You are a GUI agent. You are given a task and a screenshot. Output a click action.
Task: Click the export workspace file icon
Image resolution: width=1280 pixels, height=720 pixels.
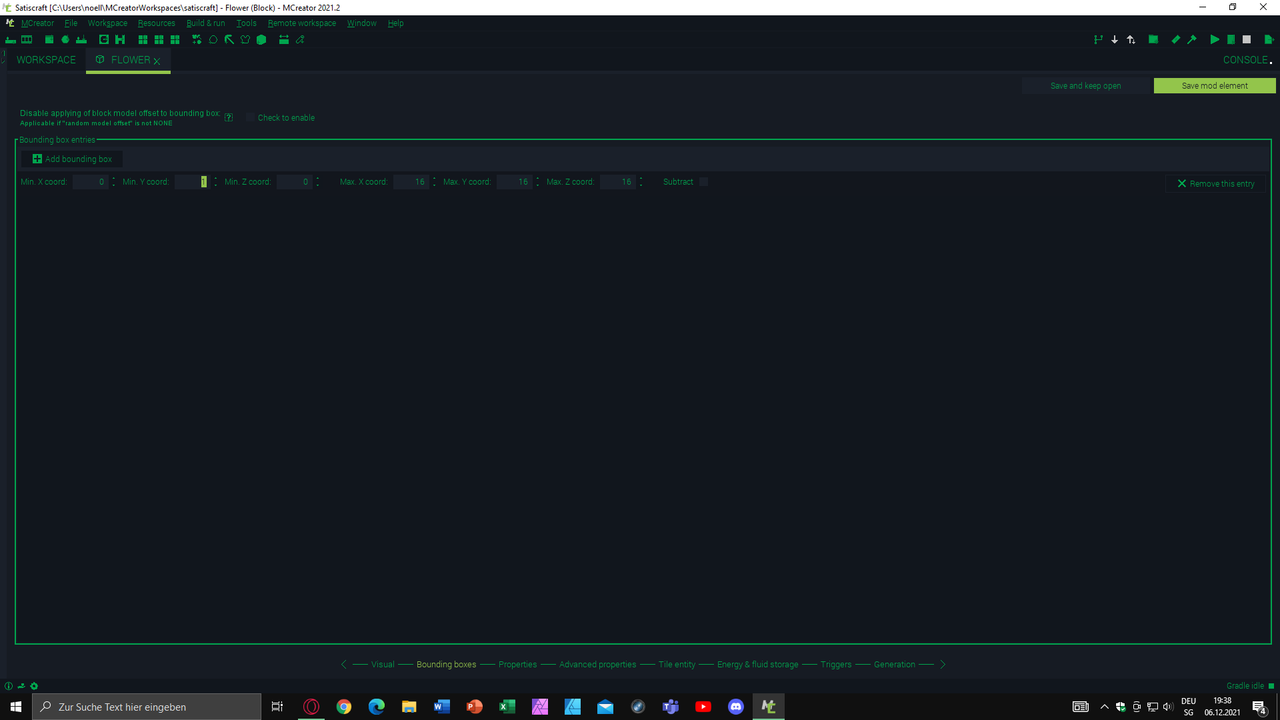[x=1269, y=40]
